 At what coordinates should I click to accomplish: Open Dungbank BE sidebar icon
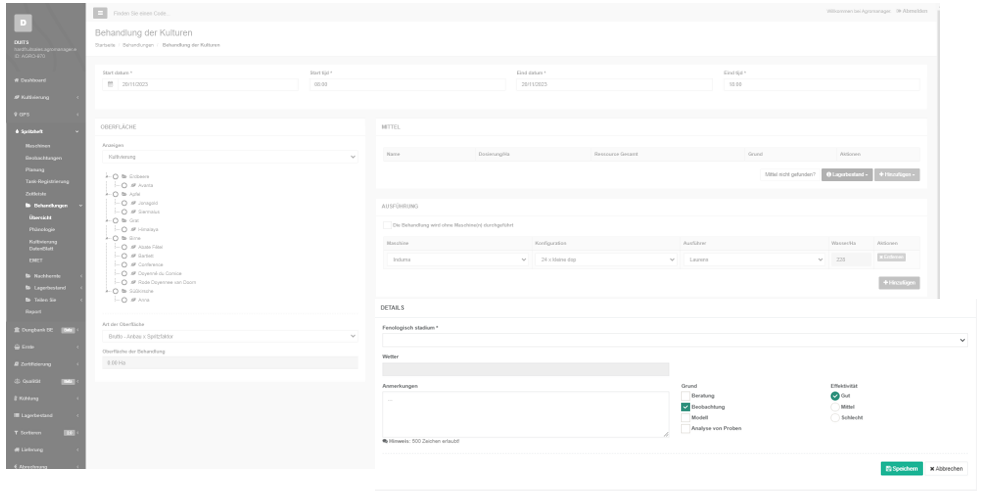point(17,330)
